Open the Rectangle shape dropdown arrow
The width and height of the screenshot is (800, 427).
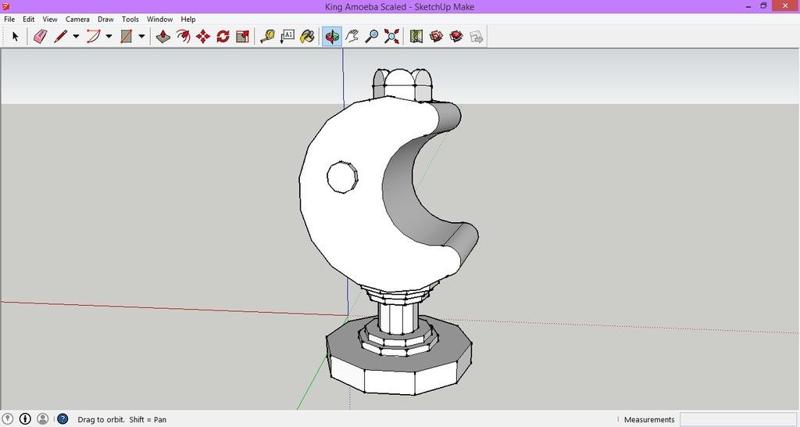[x=142, y=36]
